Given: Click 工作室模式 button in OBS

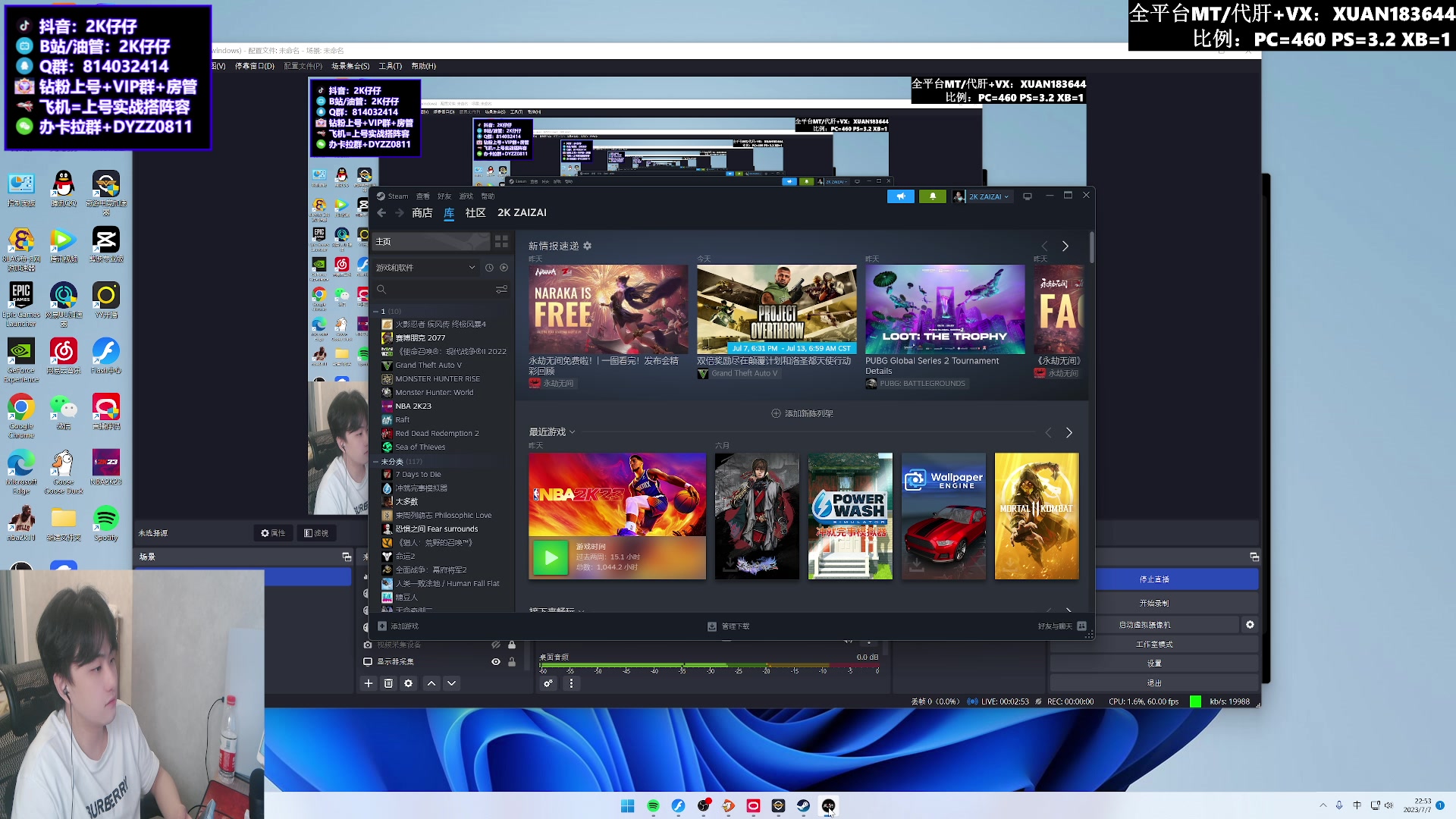Looking at the screenshot, I should point(1154,645).
